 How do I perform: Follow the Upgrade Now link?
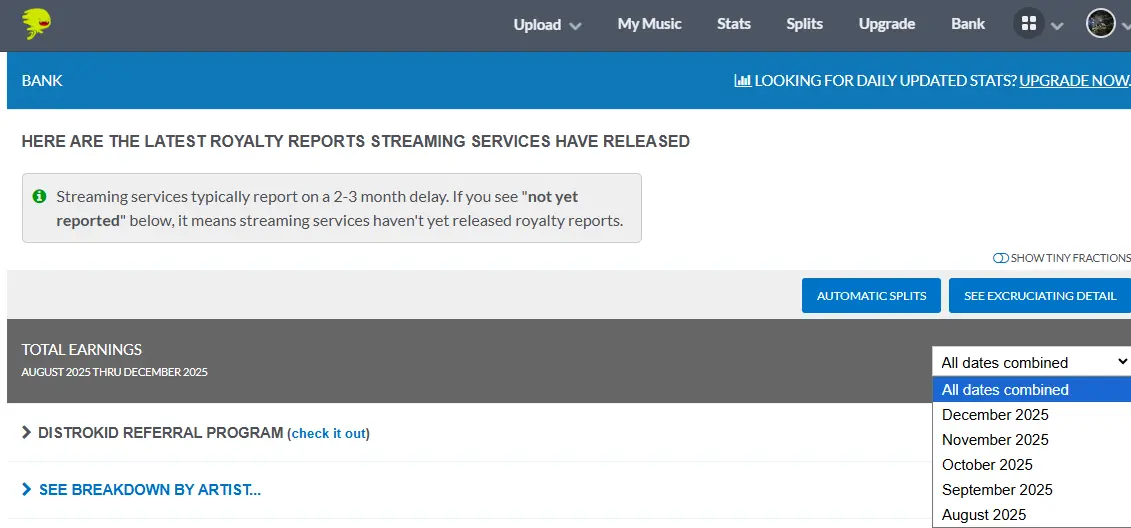coord(1075,81)
